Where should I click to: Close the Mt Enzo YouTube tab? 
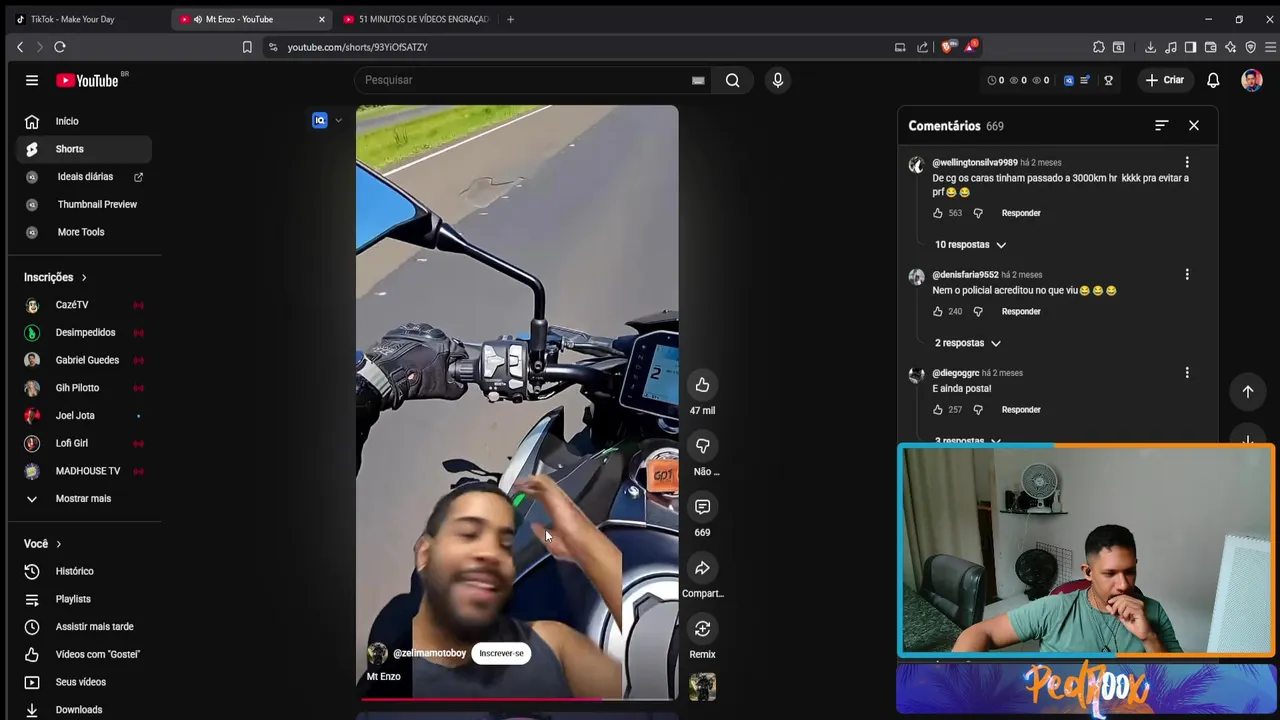321,19
